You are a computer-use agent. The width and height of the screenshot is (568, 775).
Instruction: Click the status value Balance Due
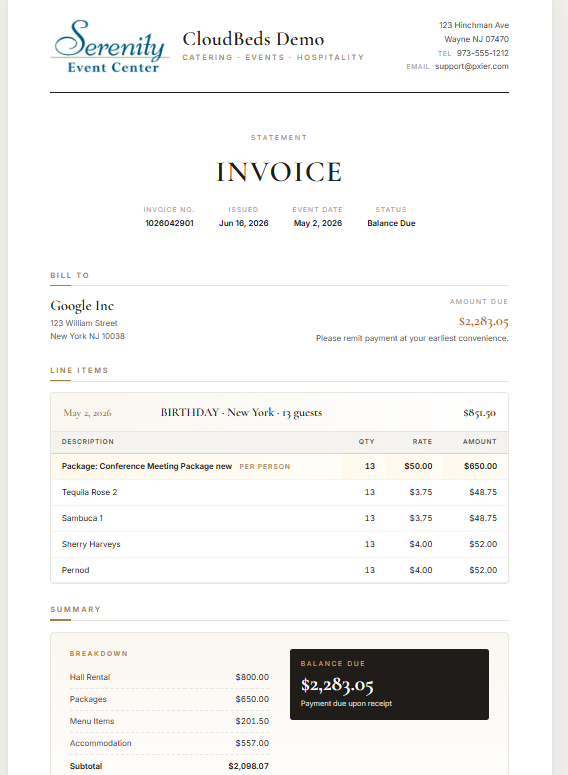(391, 223)
